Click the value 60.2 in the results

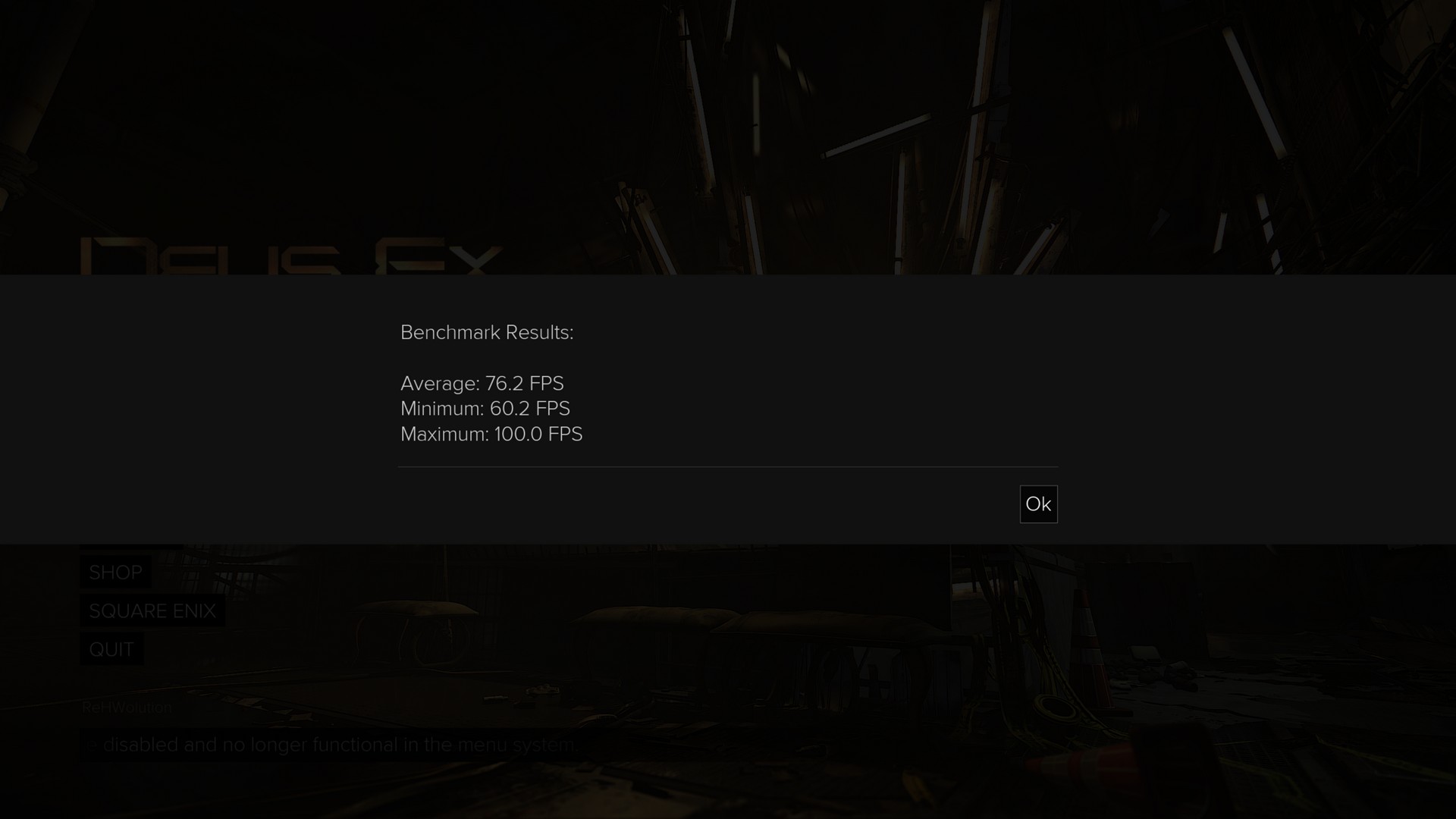510,409
